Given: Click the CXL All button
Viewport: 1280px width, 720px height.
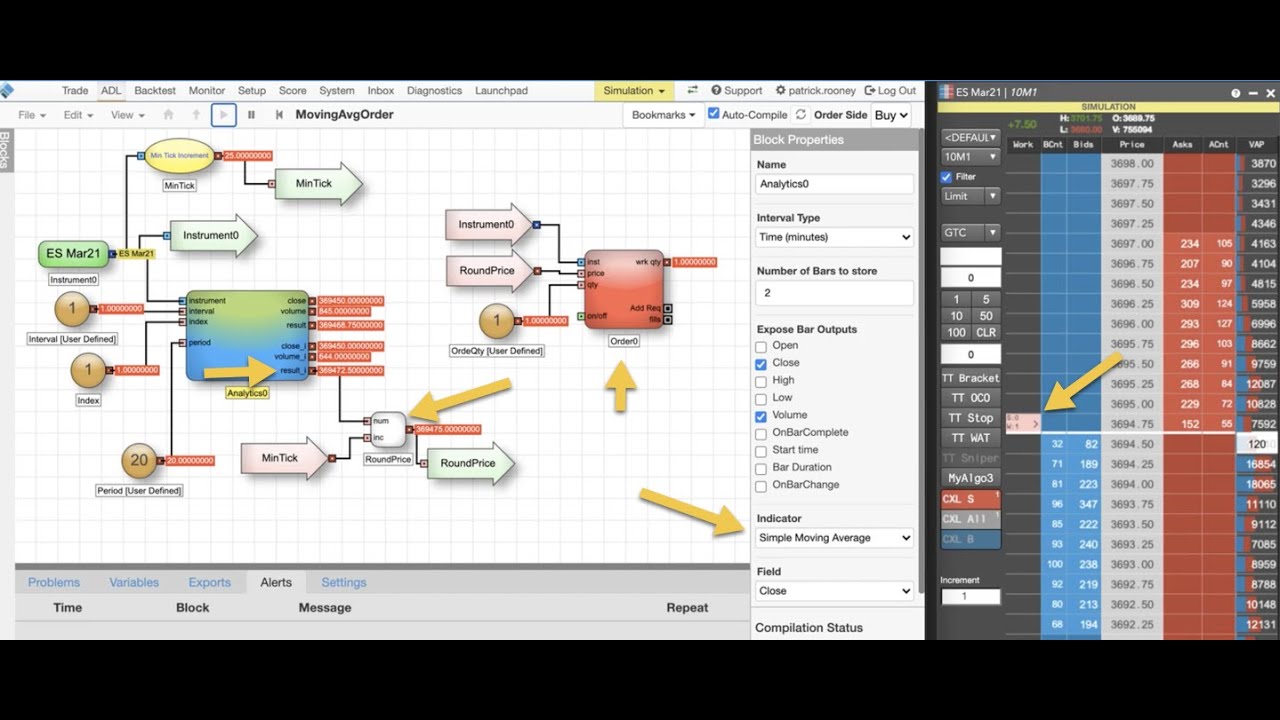Looking at the screenshot, I should point(970,519).
